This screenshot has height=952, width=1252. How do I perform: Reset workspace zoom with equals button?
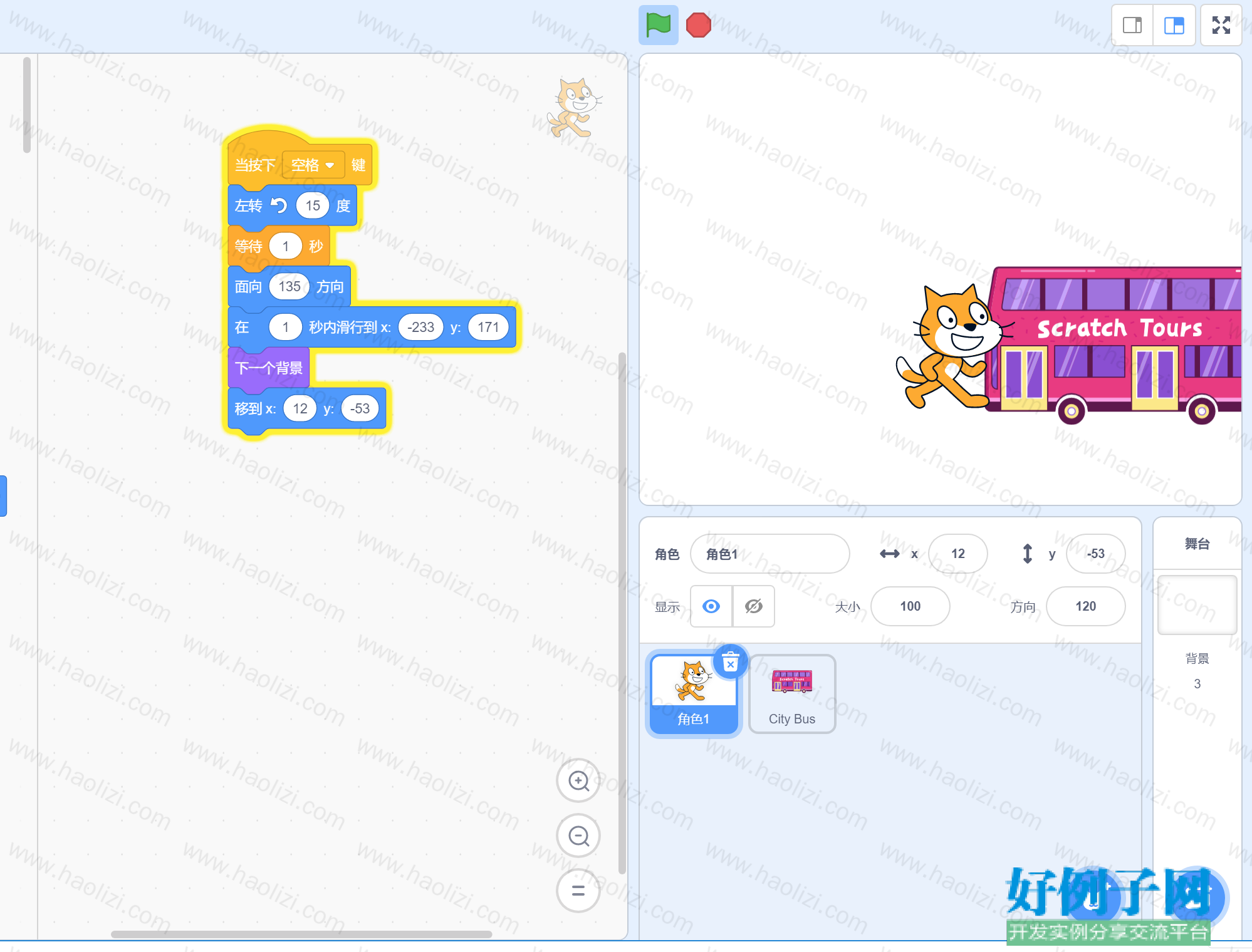pyautogui.click(x=578, y=891)
